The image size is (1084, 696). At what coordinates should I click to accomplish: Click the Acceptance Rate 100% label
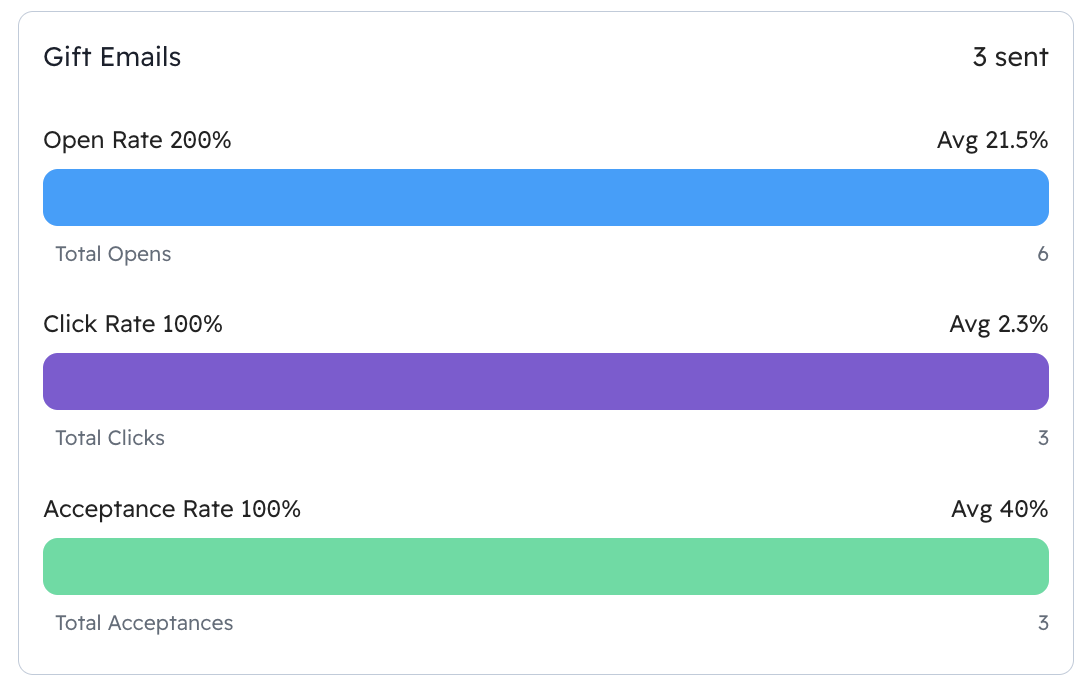(x=171, y=509)
